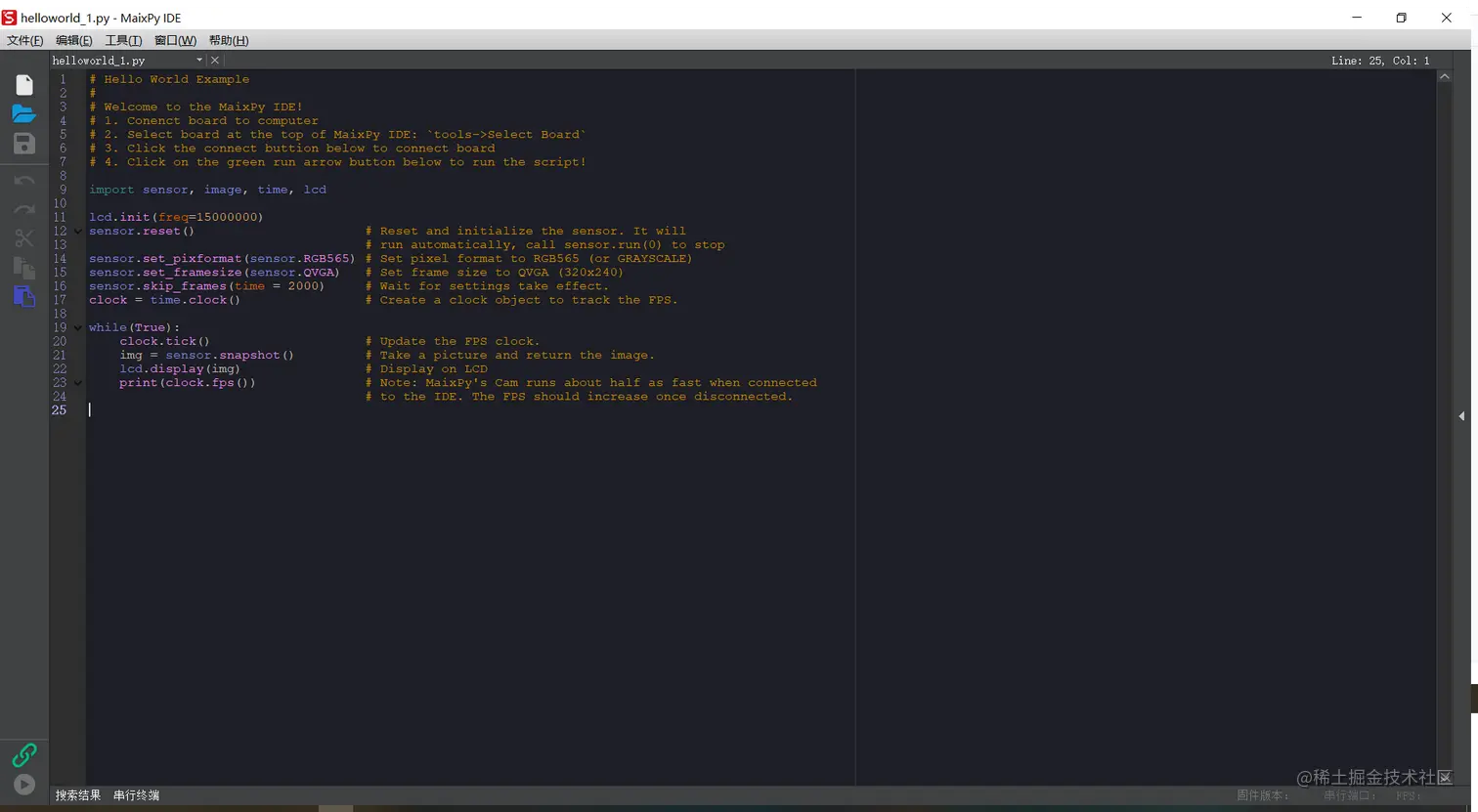The height and width of the screenshot is (812, 1478).
Task: Open the 搜索结果 panel
Action: [x=78, y=795]
